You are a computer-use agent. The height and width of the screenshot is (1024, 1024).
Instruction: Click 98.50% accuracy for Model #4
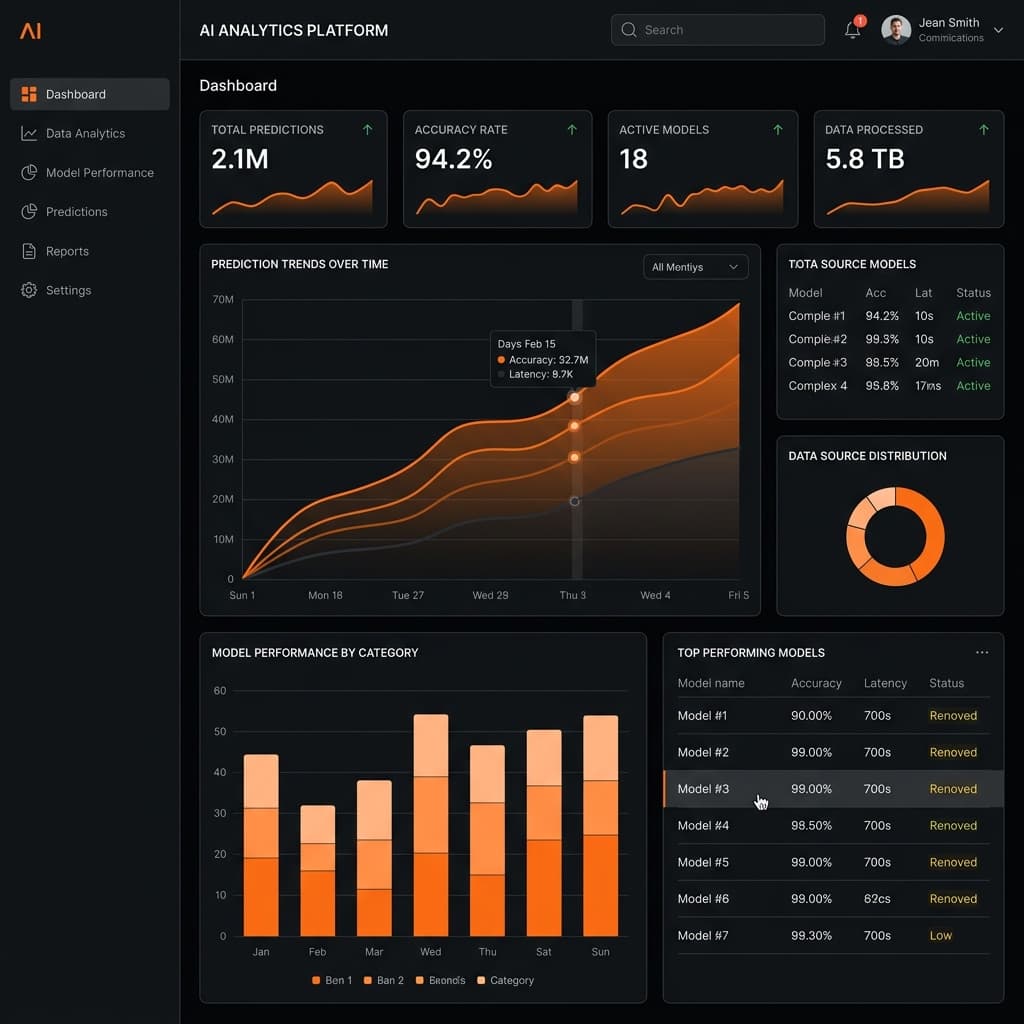point(811,825)
